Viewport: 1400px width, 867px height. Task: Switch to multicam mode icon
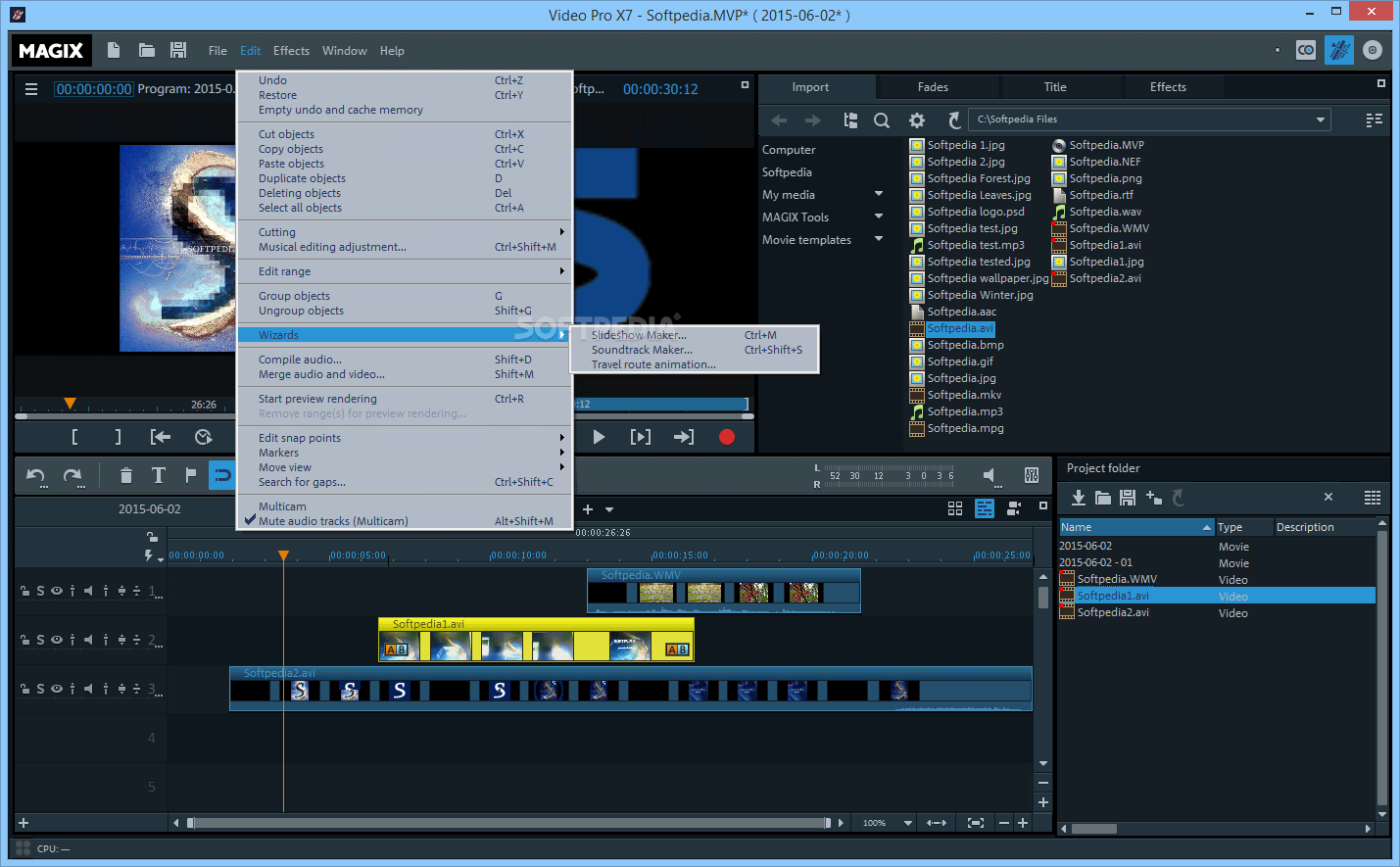1014,508
